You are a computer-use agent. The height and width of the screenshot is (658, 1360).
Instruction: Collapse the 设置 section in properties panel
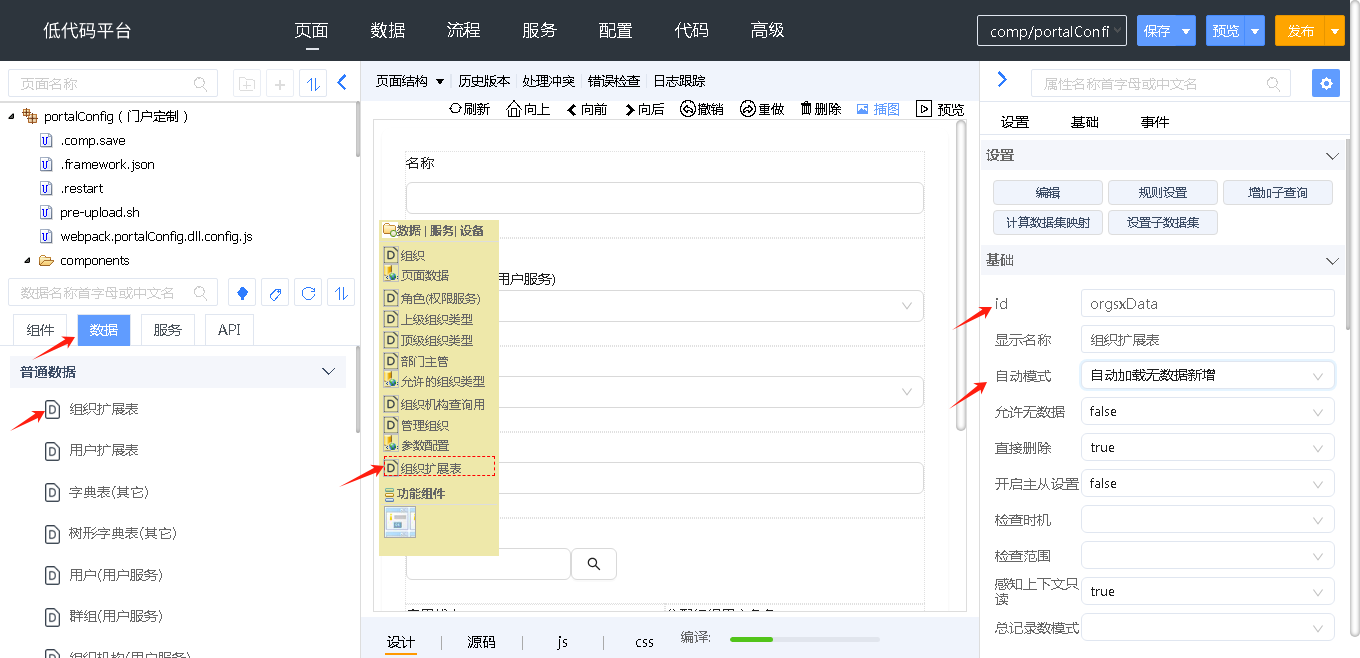click(1332, 156)
